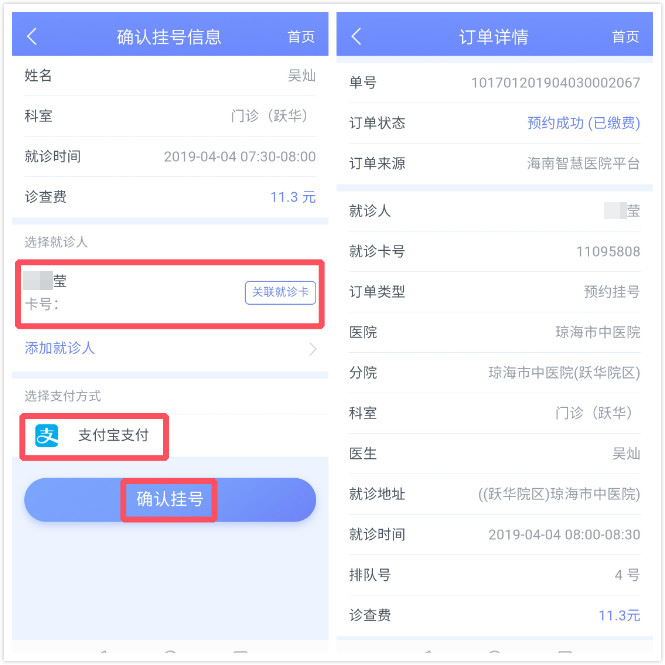Go back from the 订单详情 screen

coord(357,36)
